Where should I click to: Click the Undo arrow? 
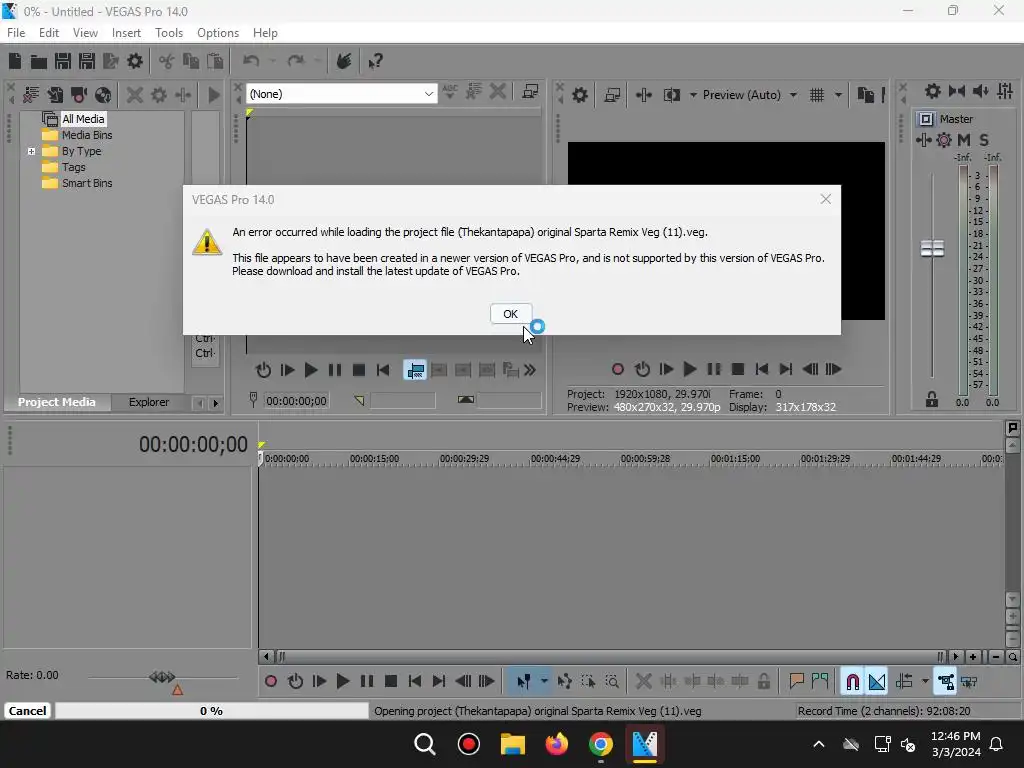(251, 61)
